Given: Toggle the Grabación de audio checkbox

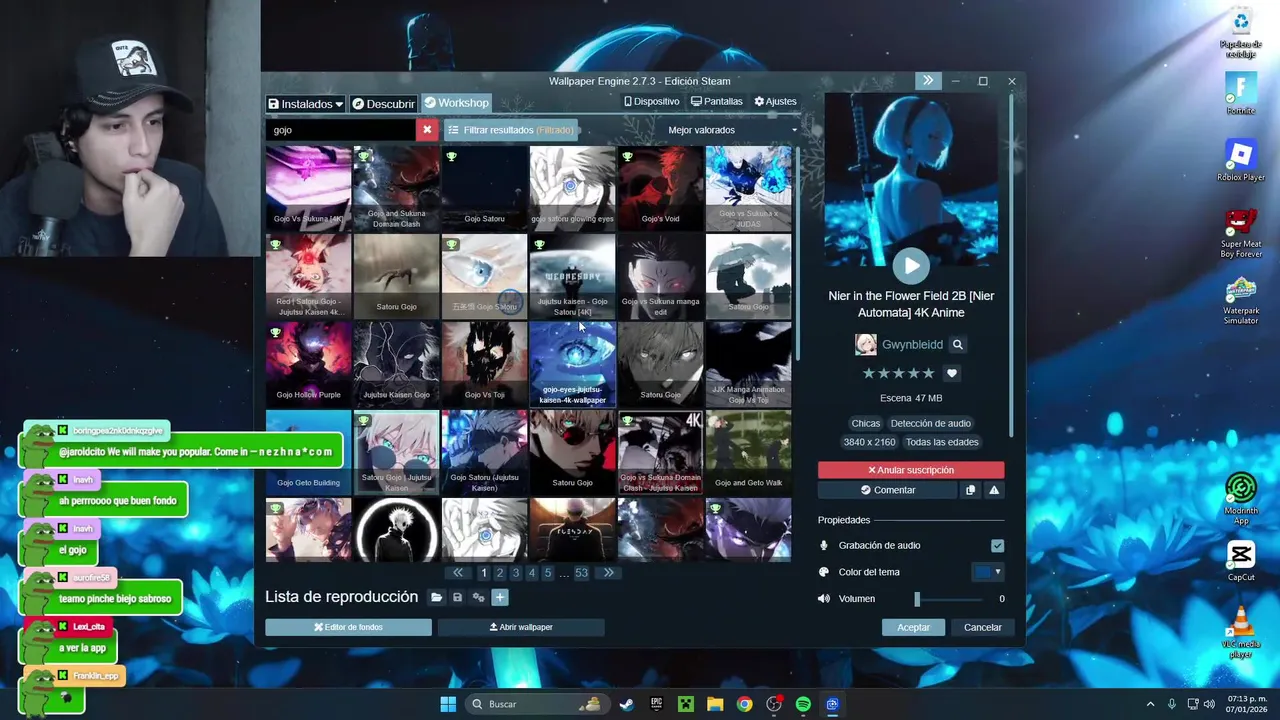Looking at the screenshot, I should [997, 545].
